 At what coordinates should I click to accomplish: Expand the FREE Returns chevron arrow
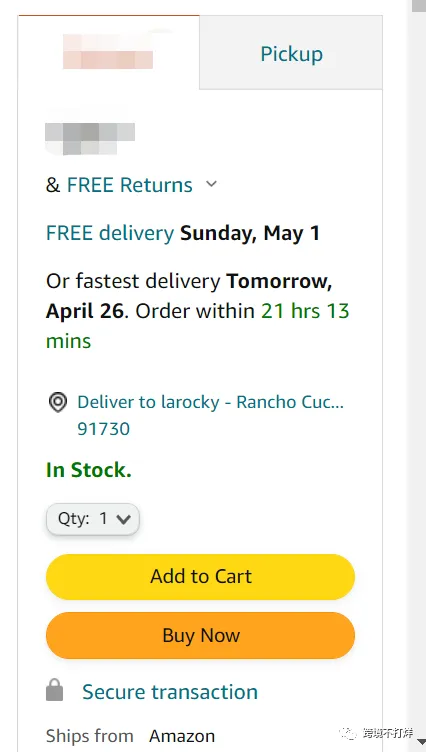[x=211, y=184]
